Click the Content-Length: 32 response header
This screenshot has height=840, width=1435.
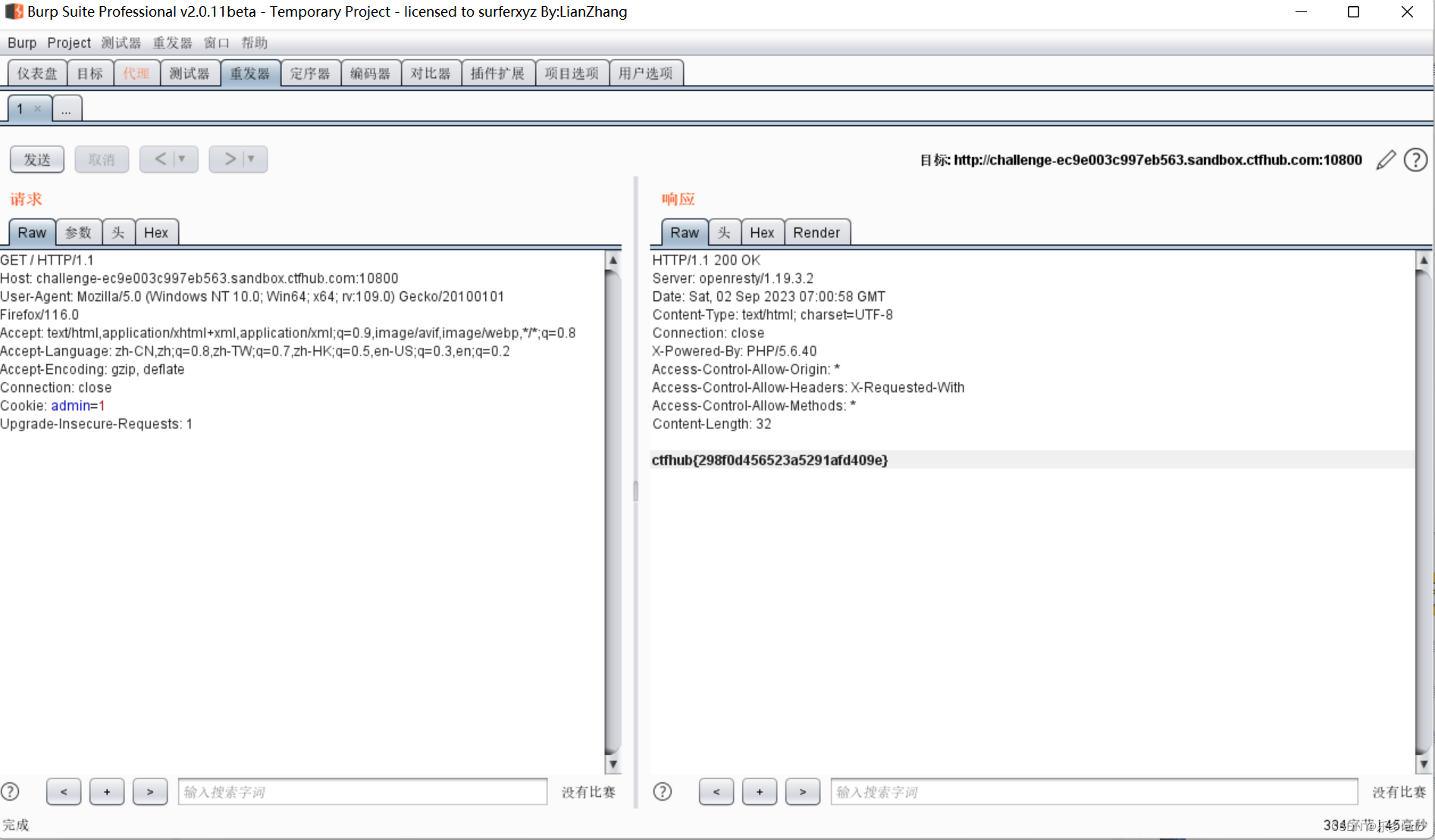point(712,424)
